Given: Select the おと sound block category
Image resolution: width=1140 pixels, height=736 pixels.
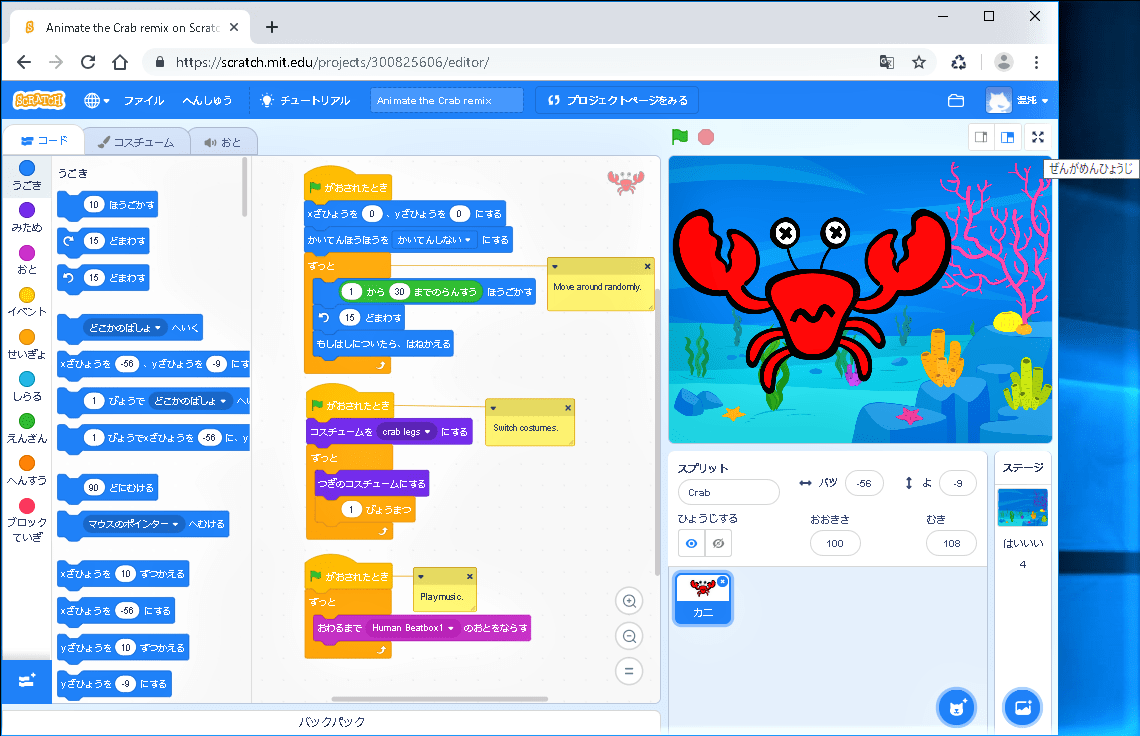Looking at the screenshot, I should click(27, 260).
